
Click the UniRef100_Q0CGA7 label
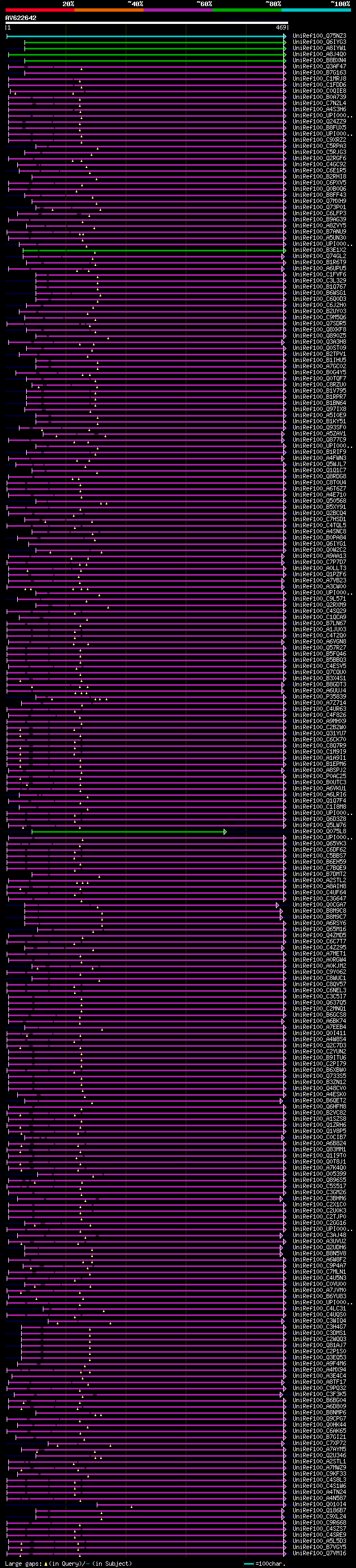[x=319, y=906]
